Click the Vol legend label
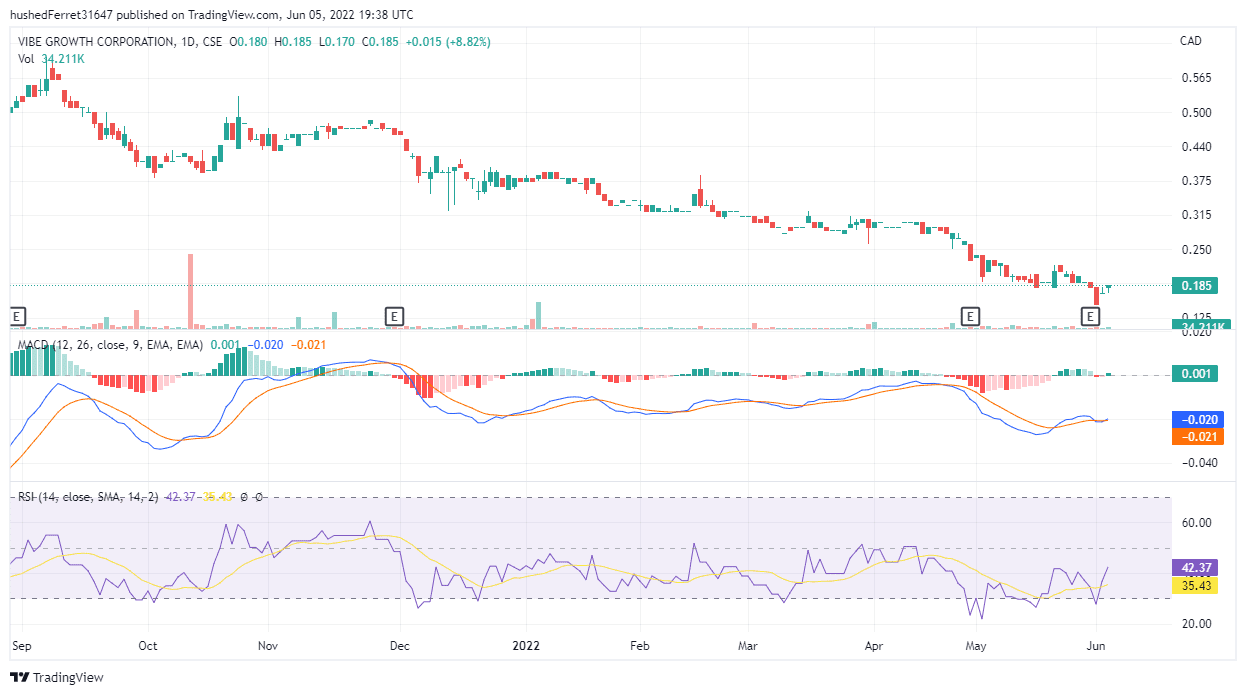This screenshot has height=695, width=1246. [26, 59]
